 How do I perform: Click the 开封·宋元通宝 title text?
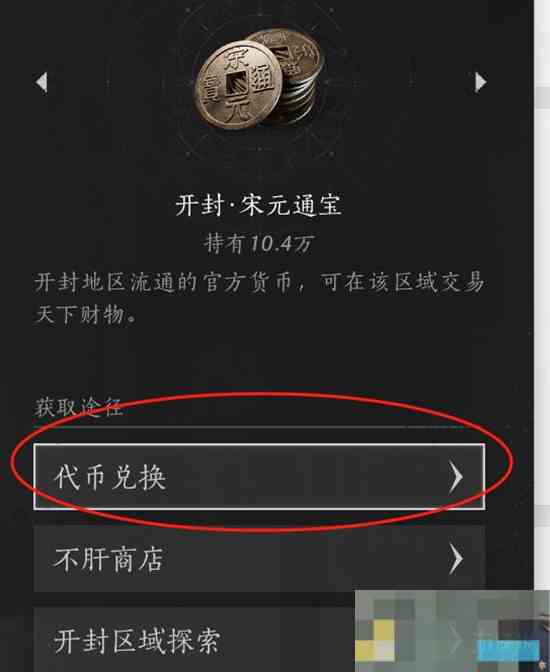[258, 205]
